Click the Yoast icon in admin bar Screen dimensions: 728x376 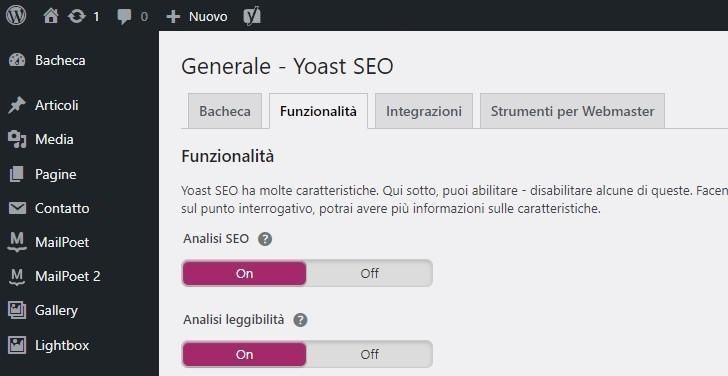click(252, 17)
